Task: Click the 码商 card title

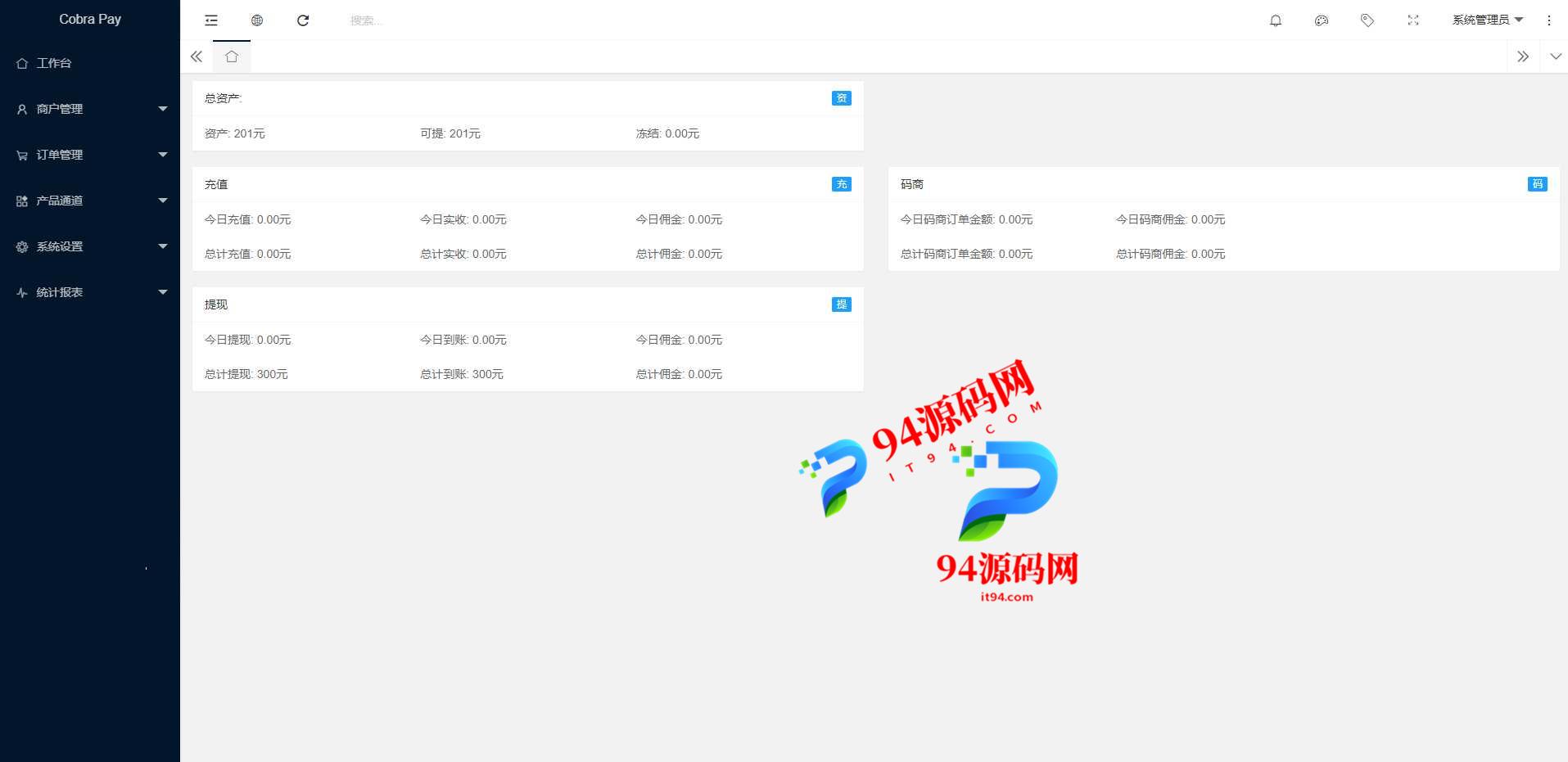Action: [x=912, y=184]
